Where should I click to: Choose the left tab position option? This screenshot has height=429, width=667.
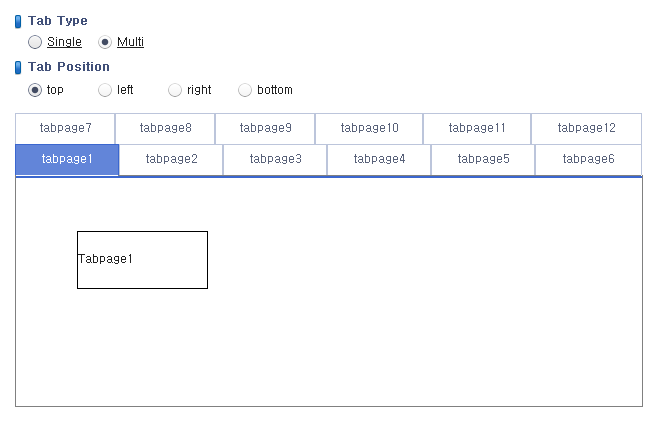click(x=105, y=90)
